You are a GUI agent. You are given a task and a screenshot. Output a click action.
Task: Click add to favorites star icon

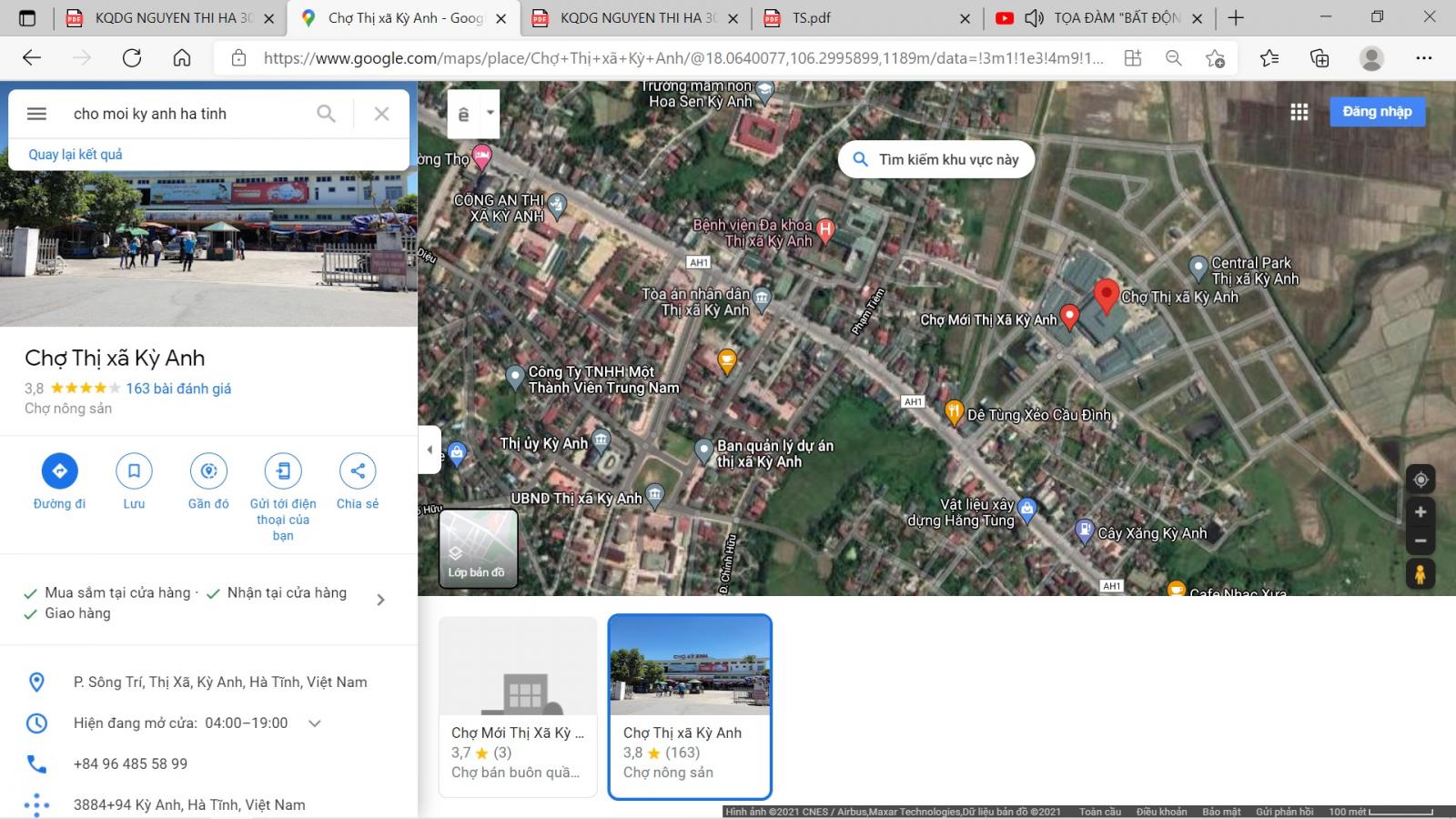[1215, 58]
